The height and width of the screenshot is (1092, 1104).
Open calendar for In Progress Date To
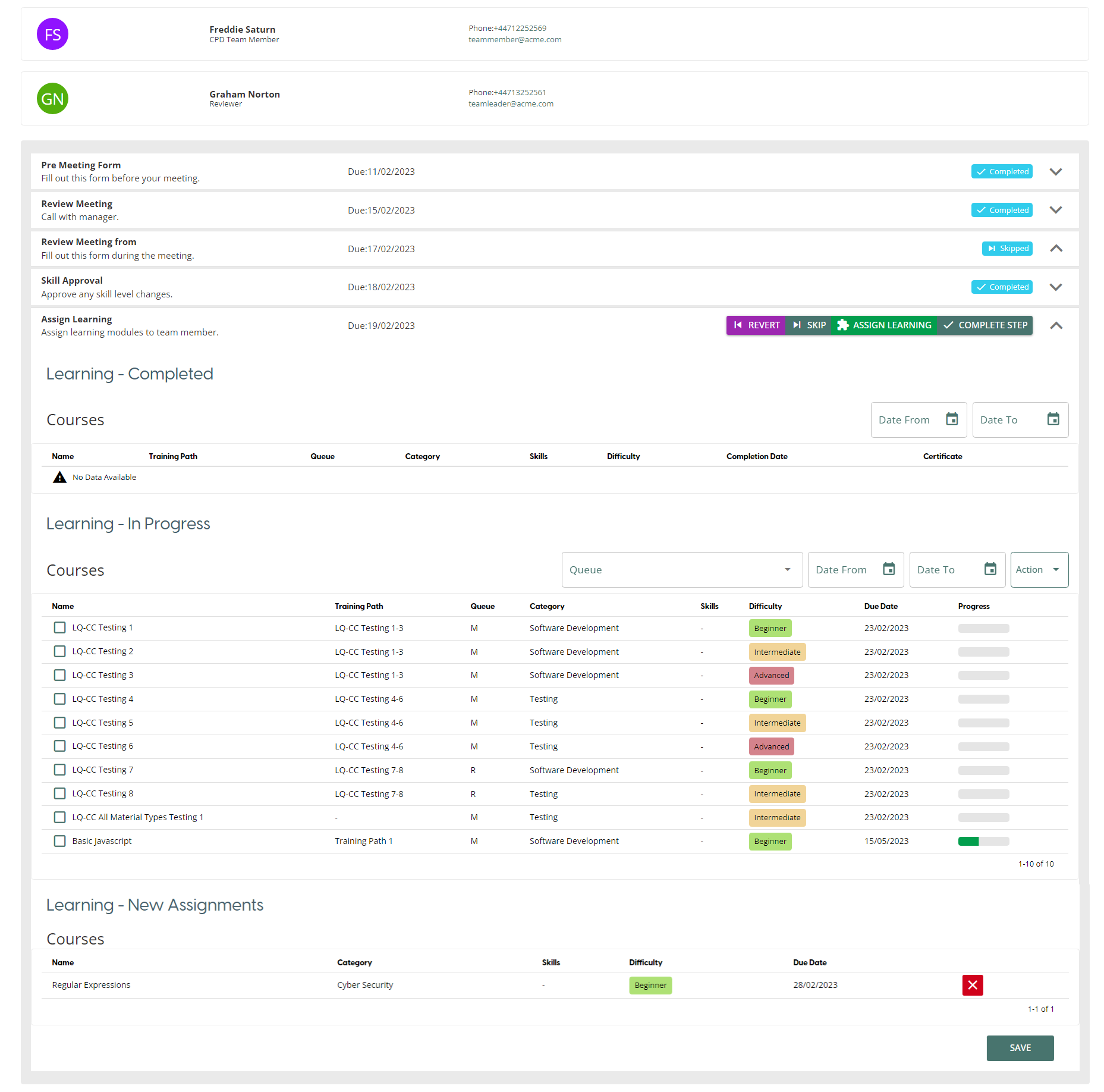[990, 569]
